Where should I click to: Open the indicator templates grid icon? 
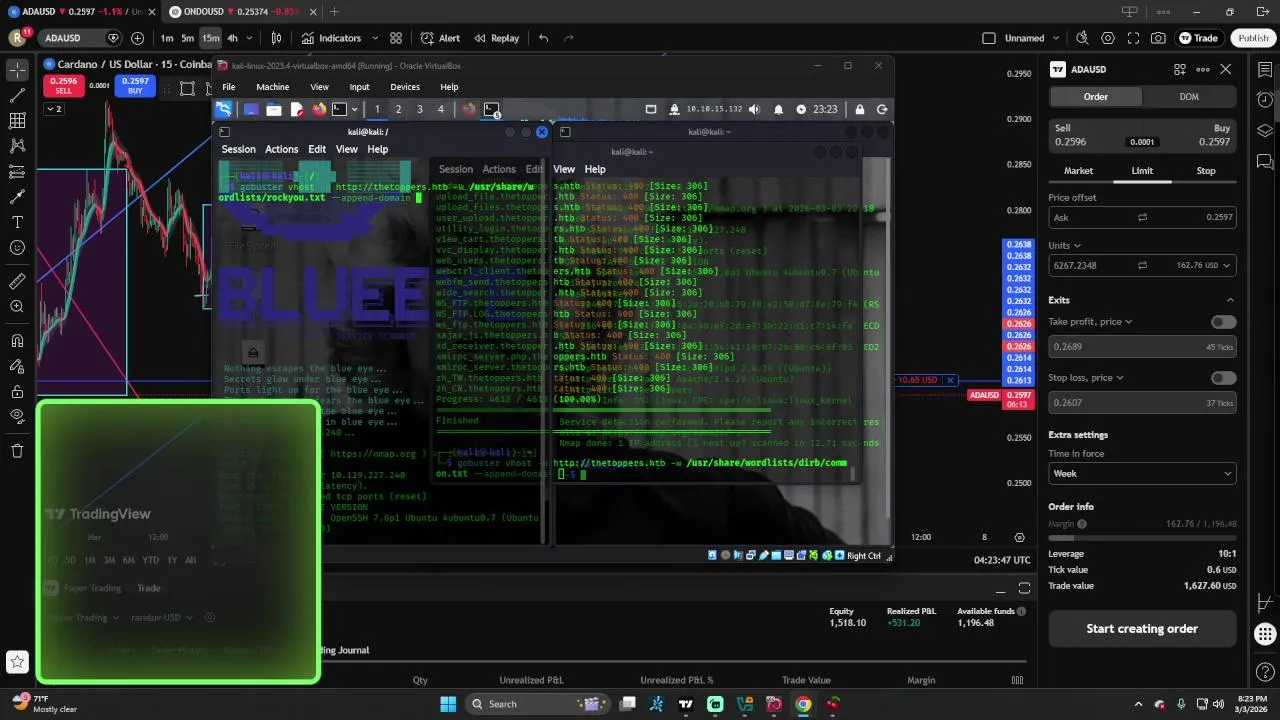[x=396, y=38]
